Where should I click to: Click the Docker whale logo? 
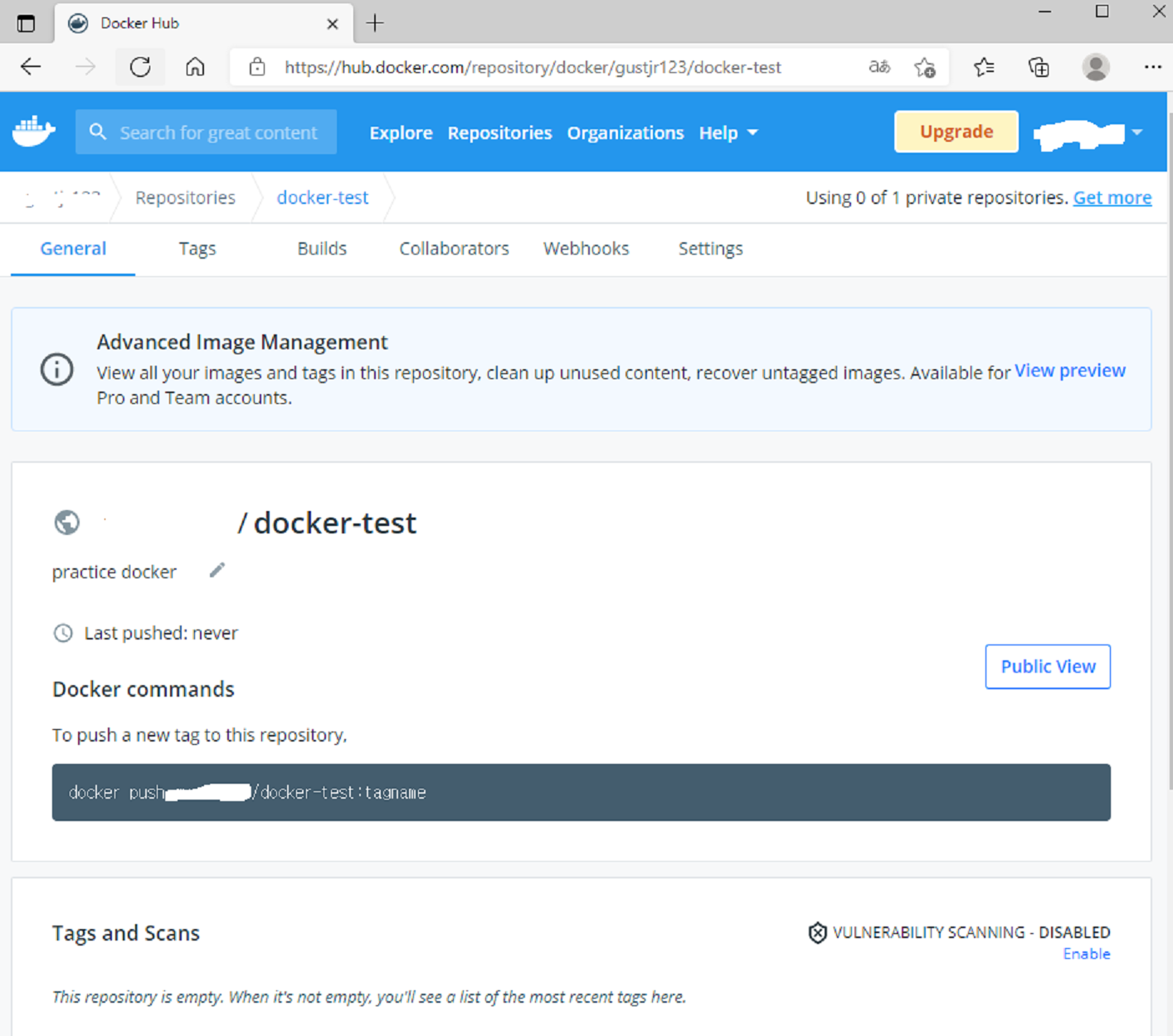[34, 131]
